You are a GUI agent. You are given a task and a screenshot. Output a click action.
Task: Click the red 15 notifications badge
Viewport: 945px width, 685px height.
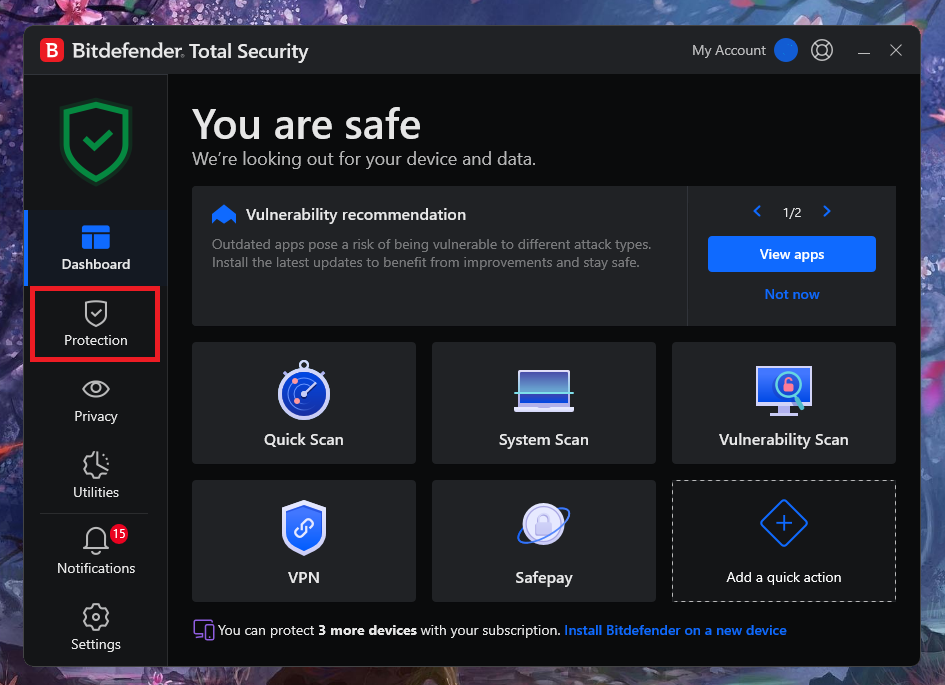click(x=119, y=534)
